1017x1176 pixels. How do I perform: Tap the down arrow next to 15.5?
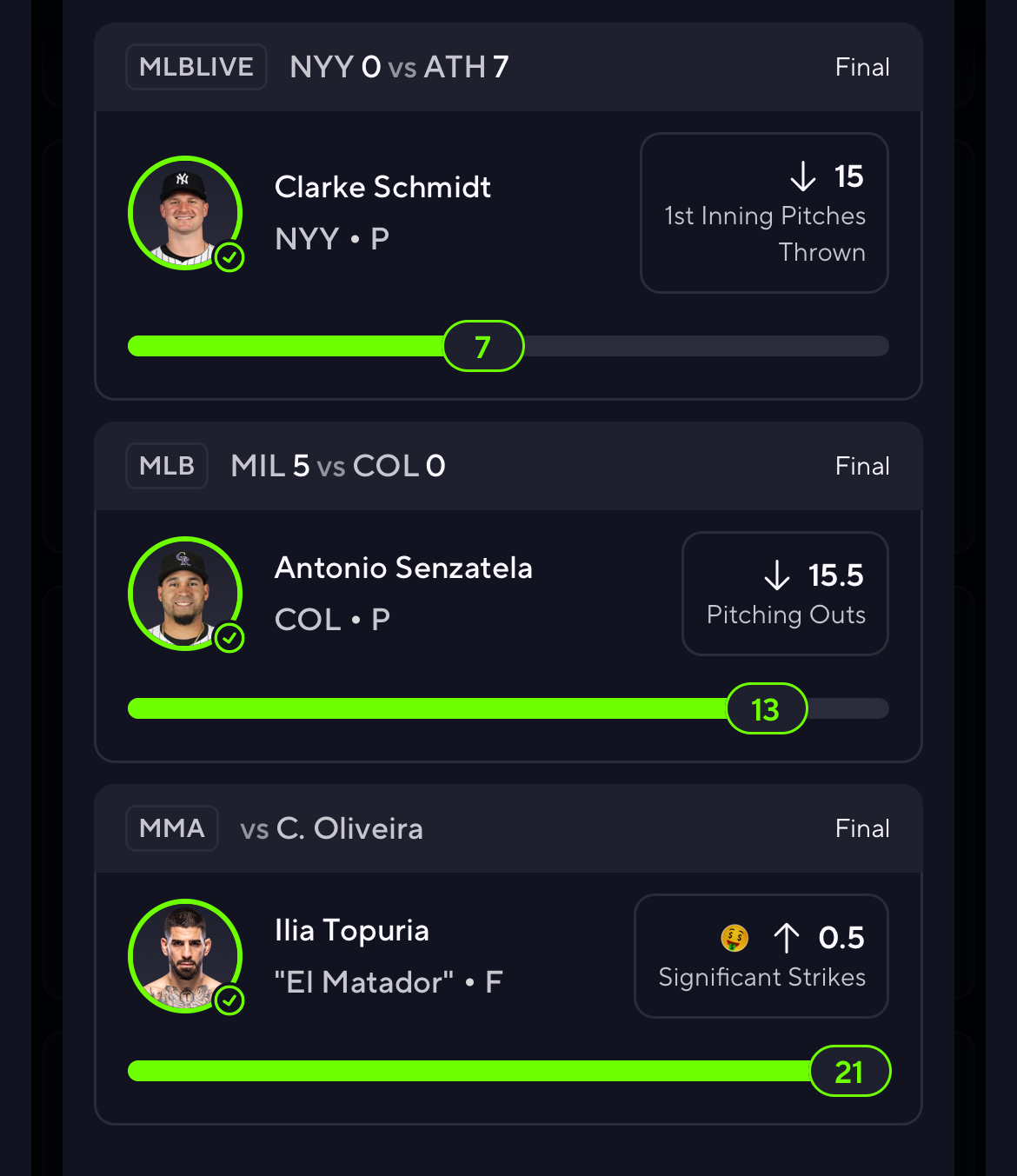click(777, 575)
